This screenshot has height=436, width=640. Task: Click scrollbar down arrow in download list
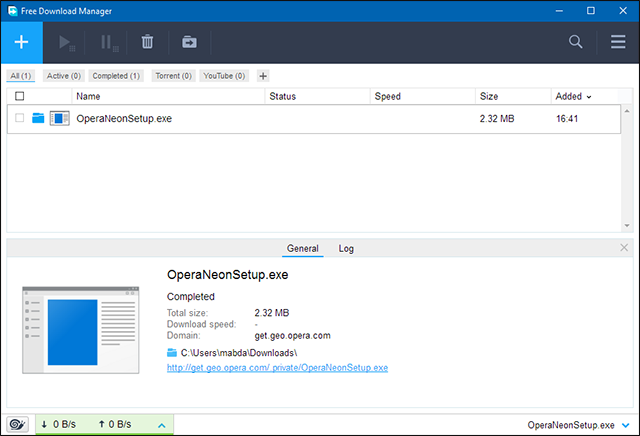point(627,225)
